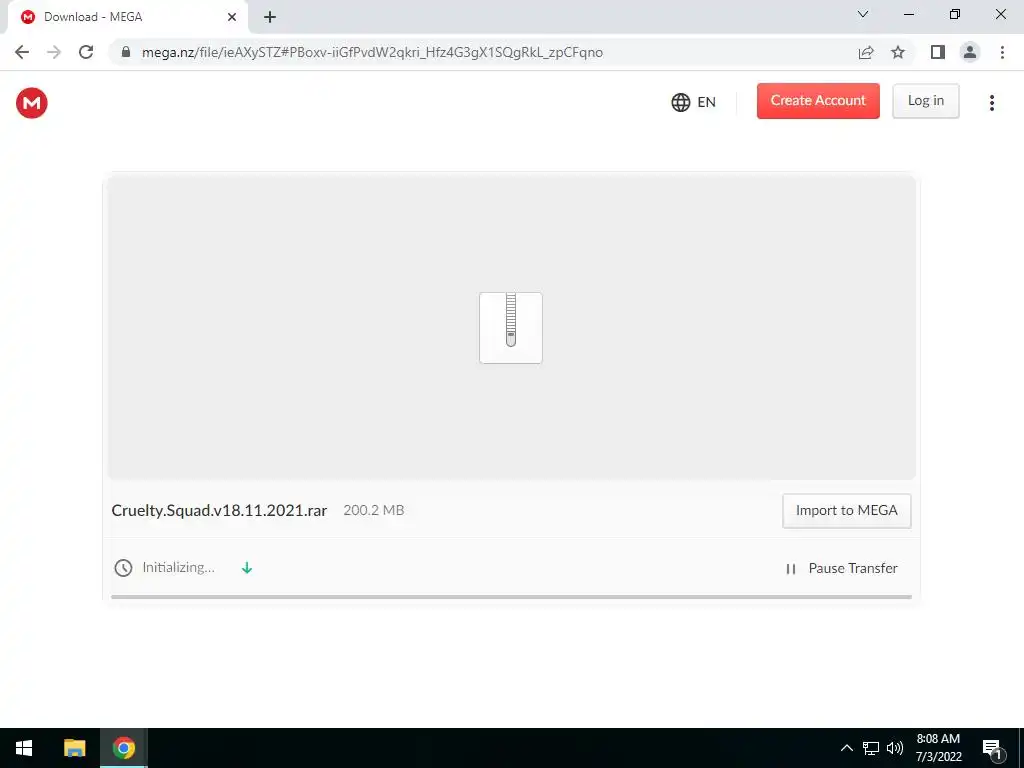Click the Chrome taskbar icon
Viewport: 1024px width, 768px height.
123,748
